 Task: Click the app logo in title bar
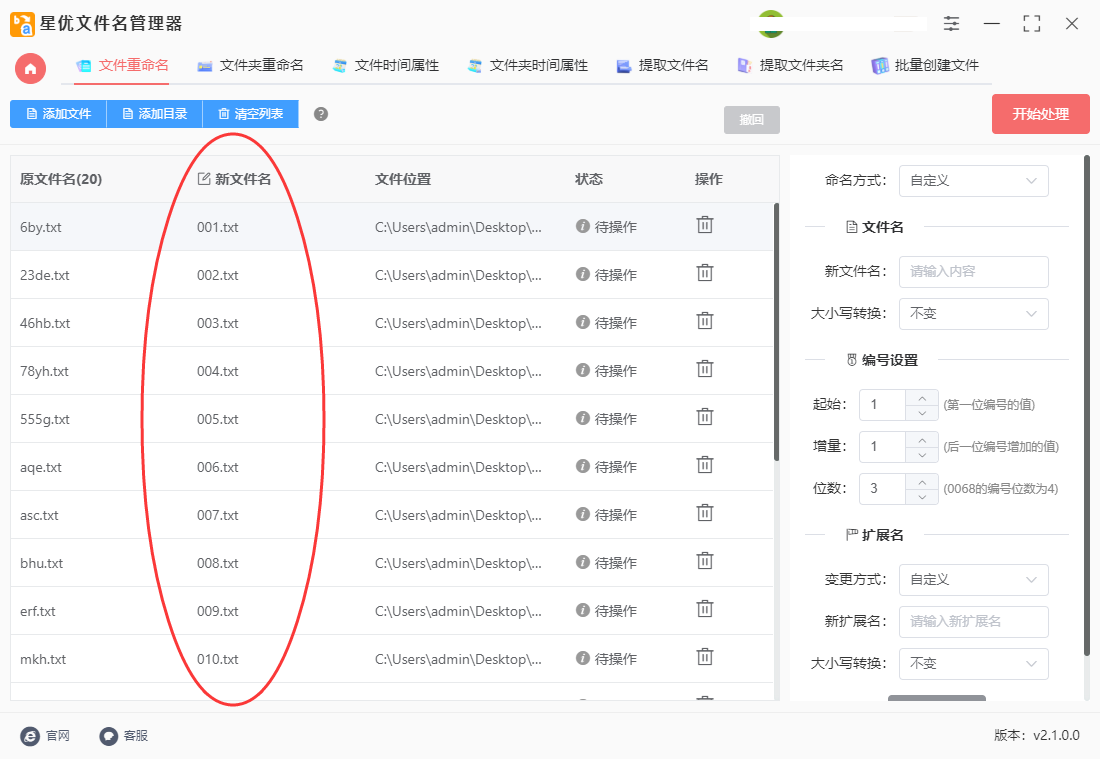coord(22,24)
